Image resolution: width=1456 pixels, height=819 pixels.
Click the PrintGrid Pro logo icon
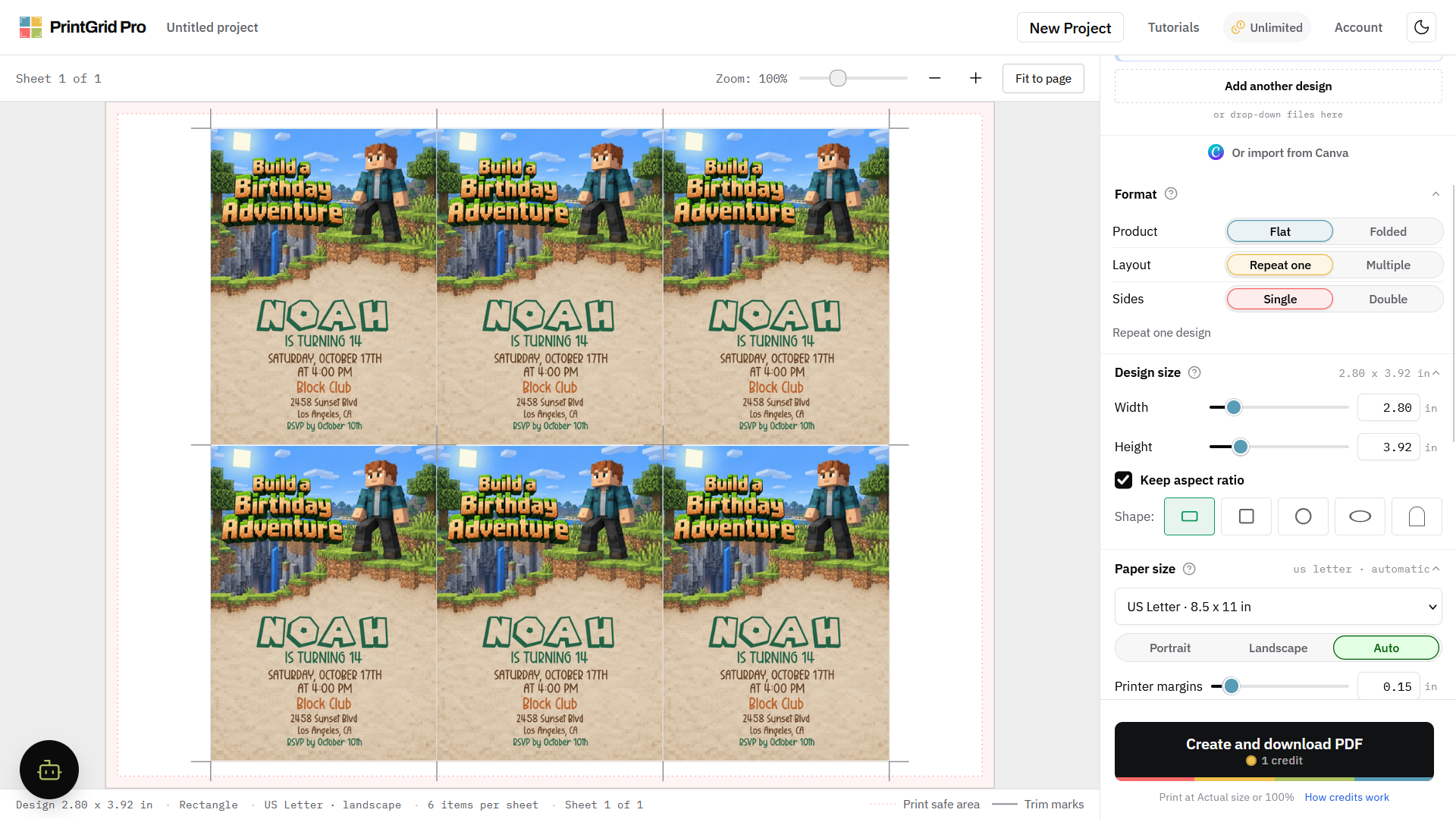point(30,27)
